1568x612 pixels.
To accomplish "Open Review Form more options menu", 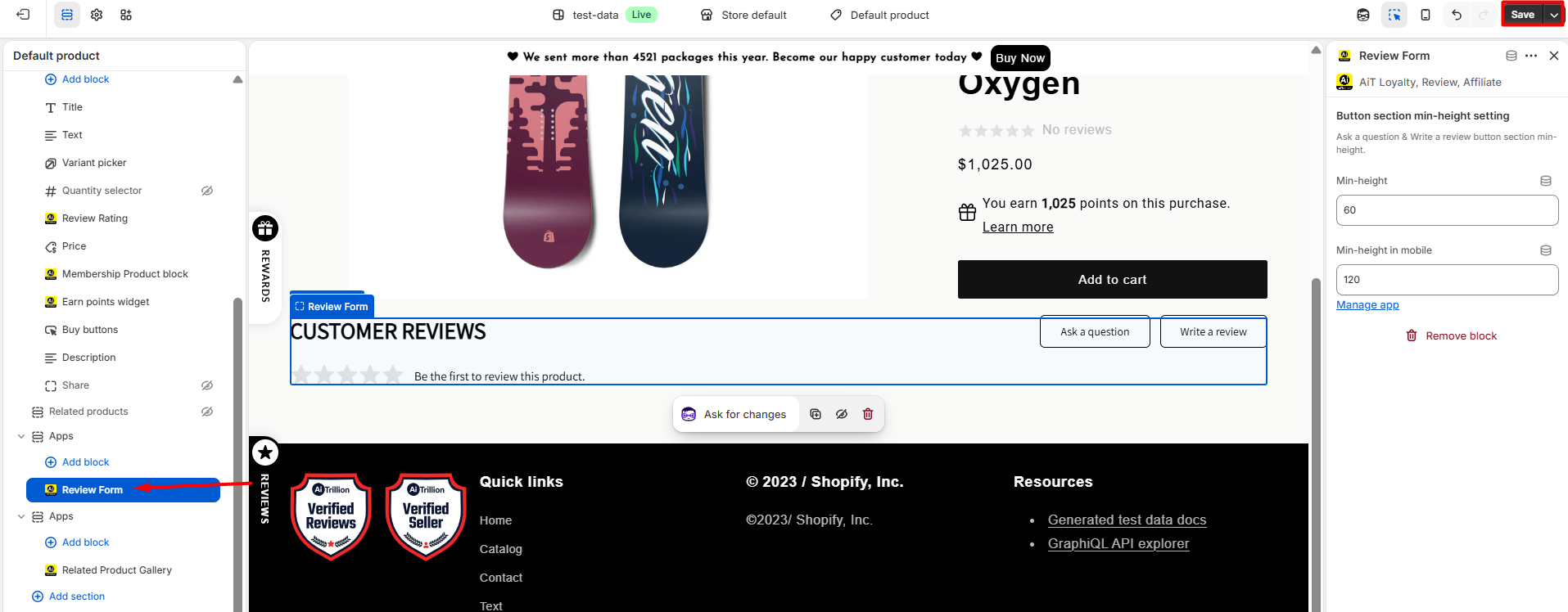I will (x=1531, y=56).
